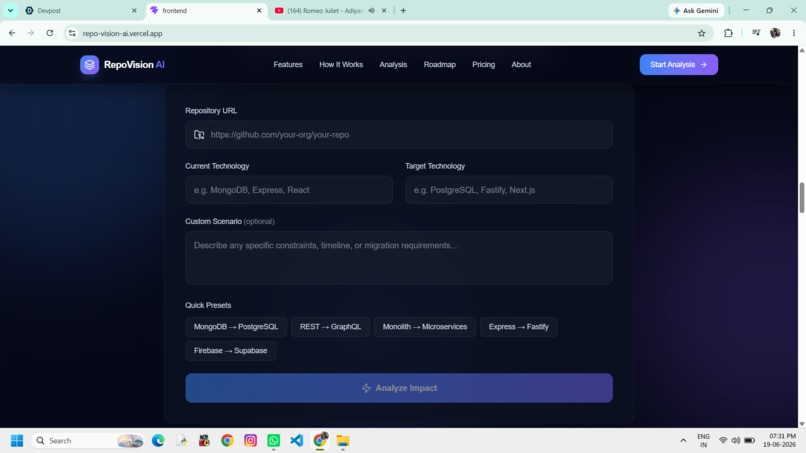This screenshot has height=453, width=806.
Task: Click the Start Analysis button
Action: (x=679, y=65)
